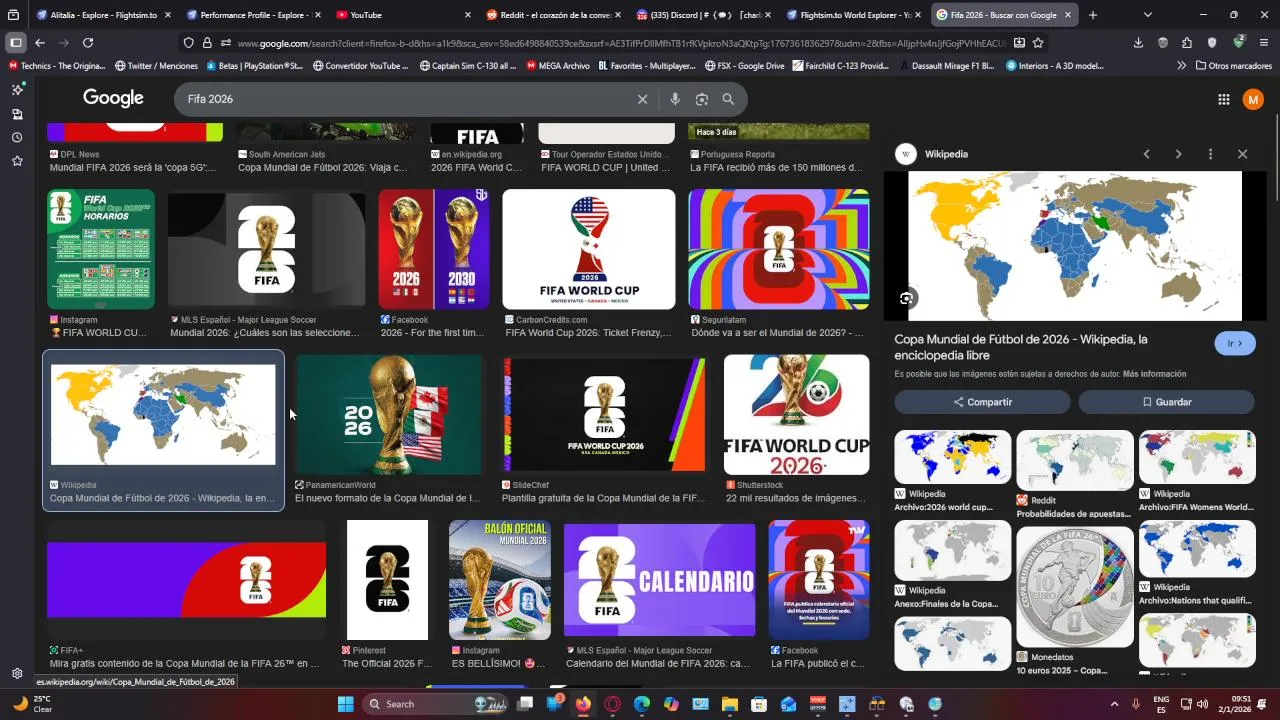Open sidebar bookmarks star icon

click(x=17, y=160)
